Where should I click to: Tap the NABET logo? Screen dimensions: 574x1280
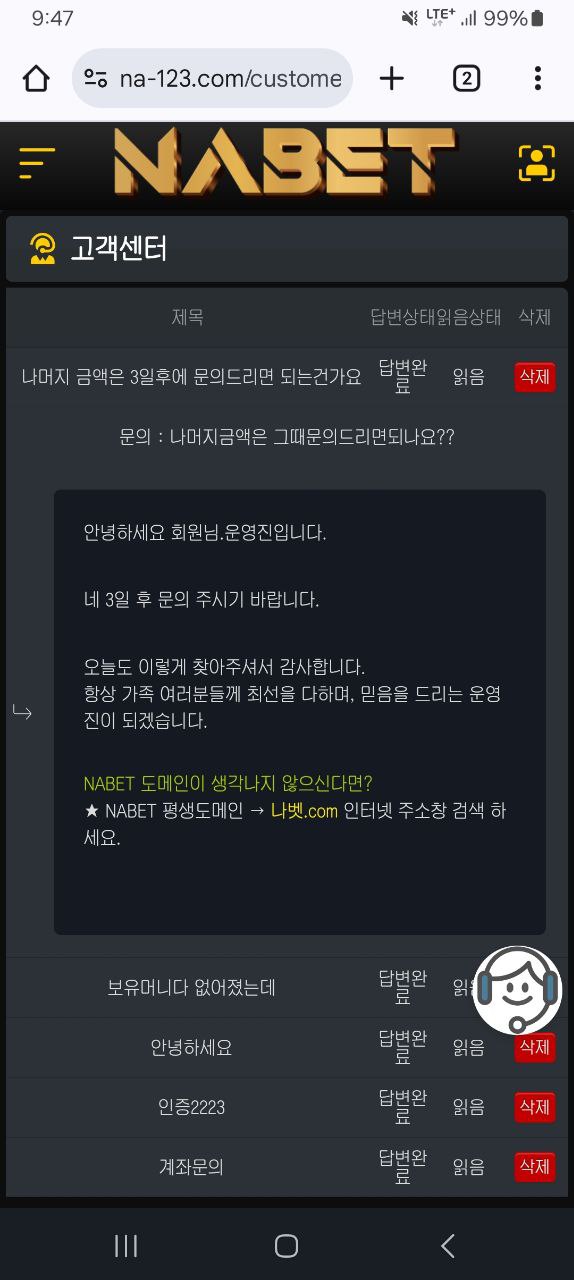[285, 163]
